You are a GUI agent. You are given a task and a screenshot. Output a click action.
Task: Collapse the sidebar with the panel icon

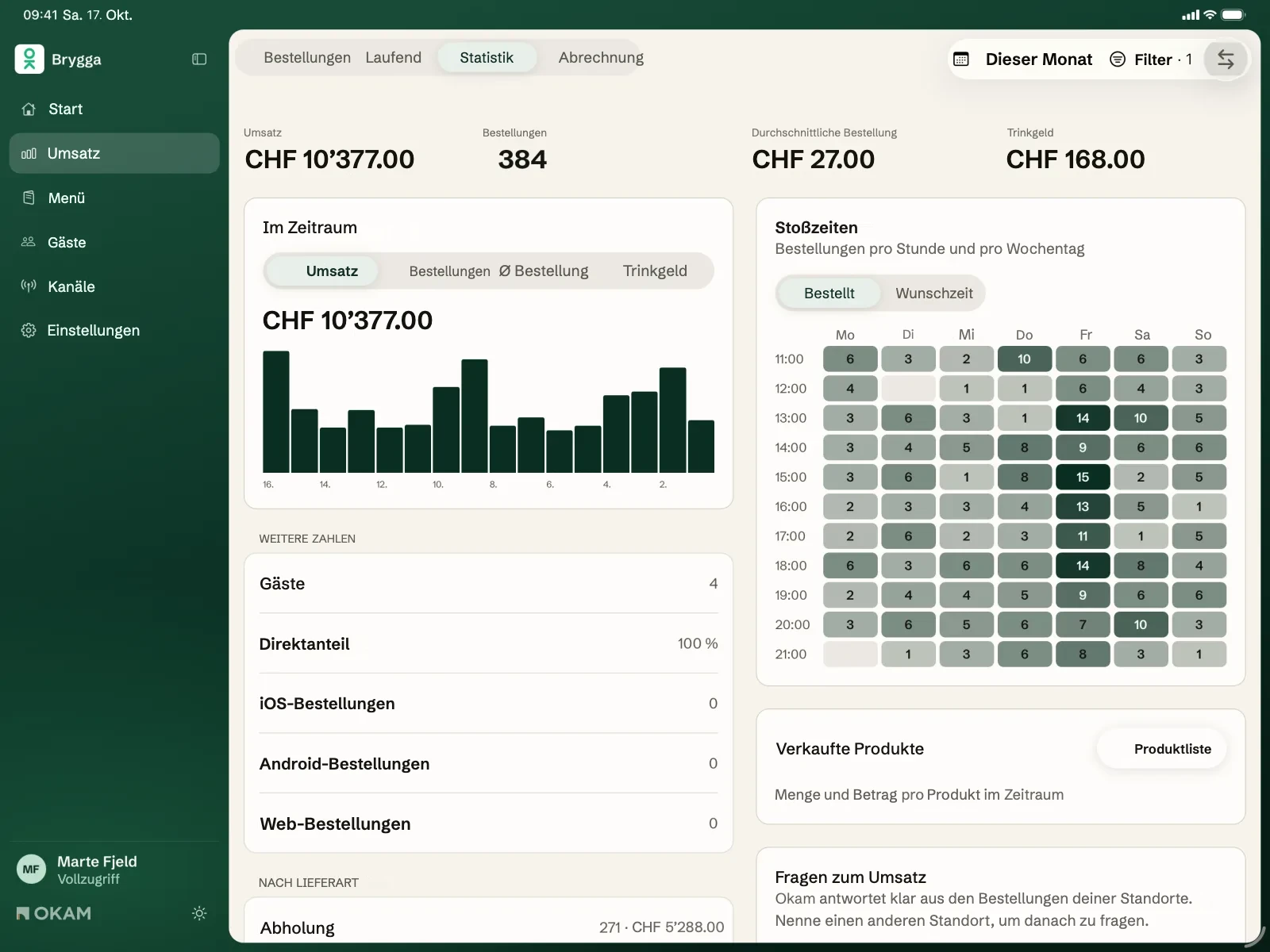[x=199, y=59]
